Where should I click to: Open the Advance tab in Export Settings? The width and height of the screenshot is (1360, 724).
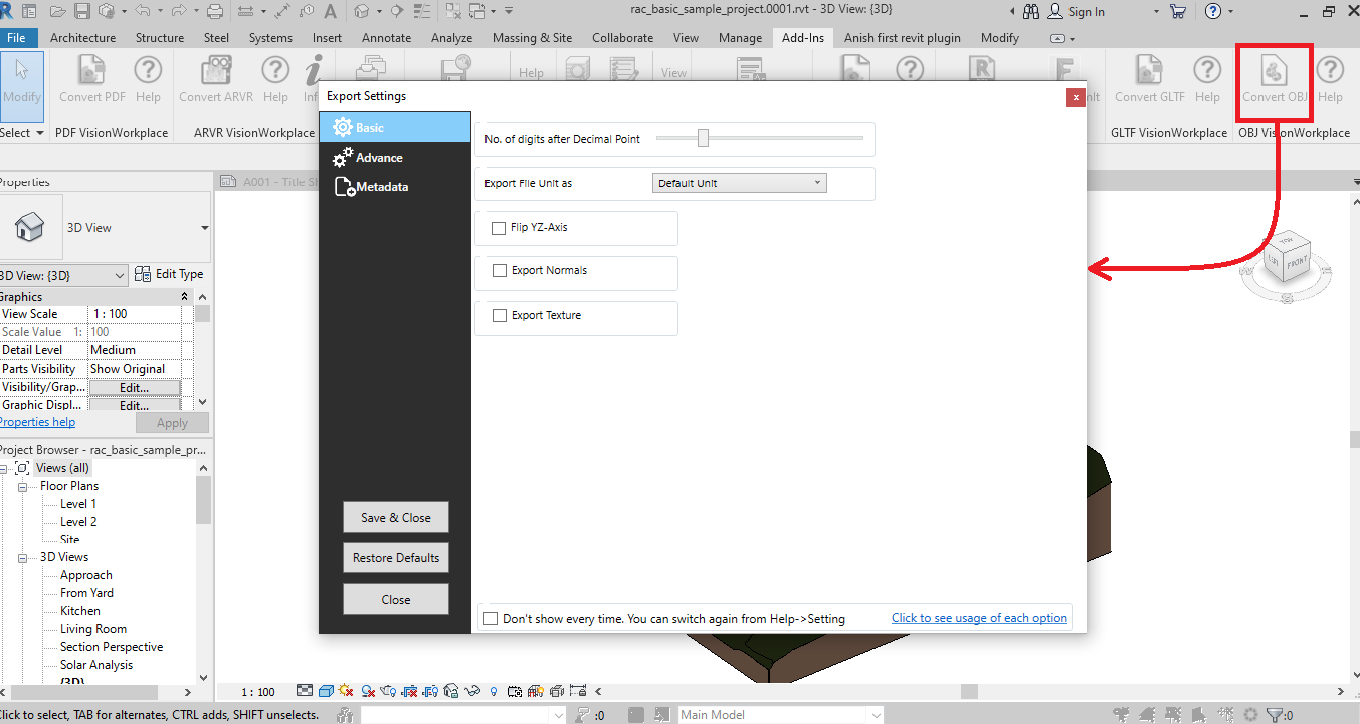394,157
